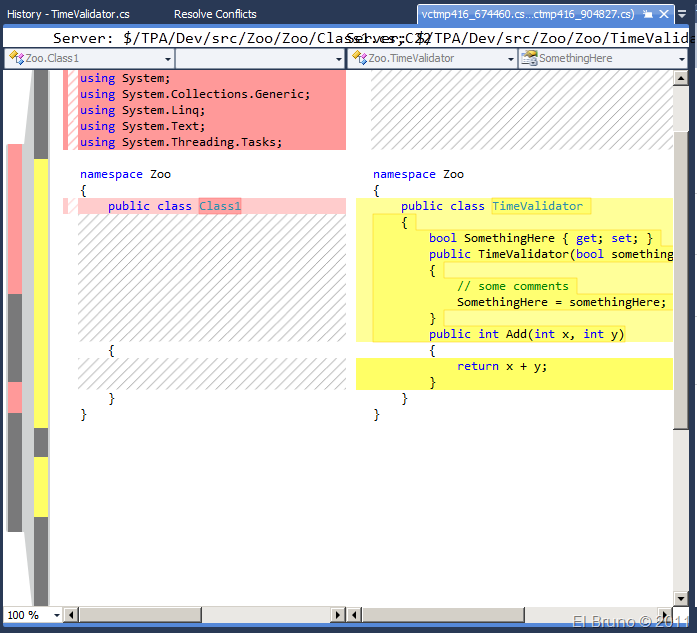Click the pin icon on the active tab

648,15
